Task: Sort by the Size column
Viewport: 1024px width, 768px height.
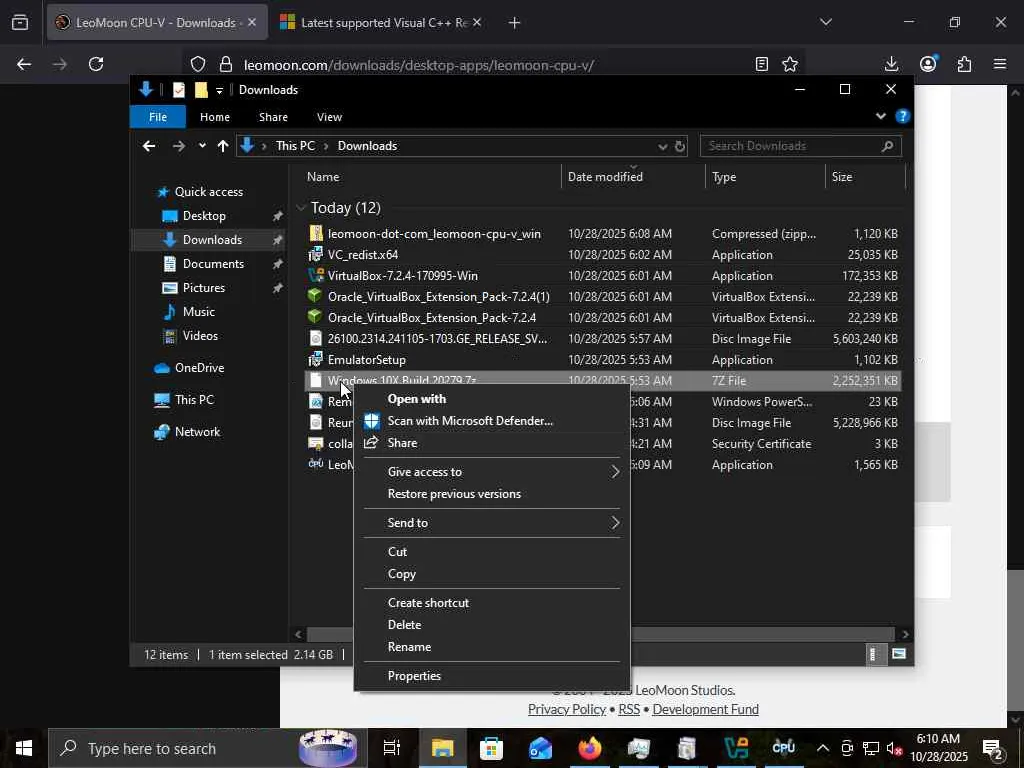Action: [865, 177]
